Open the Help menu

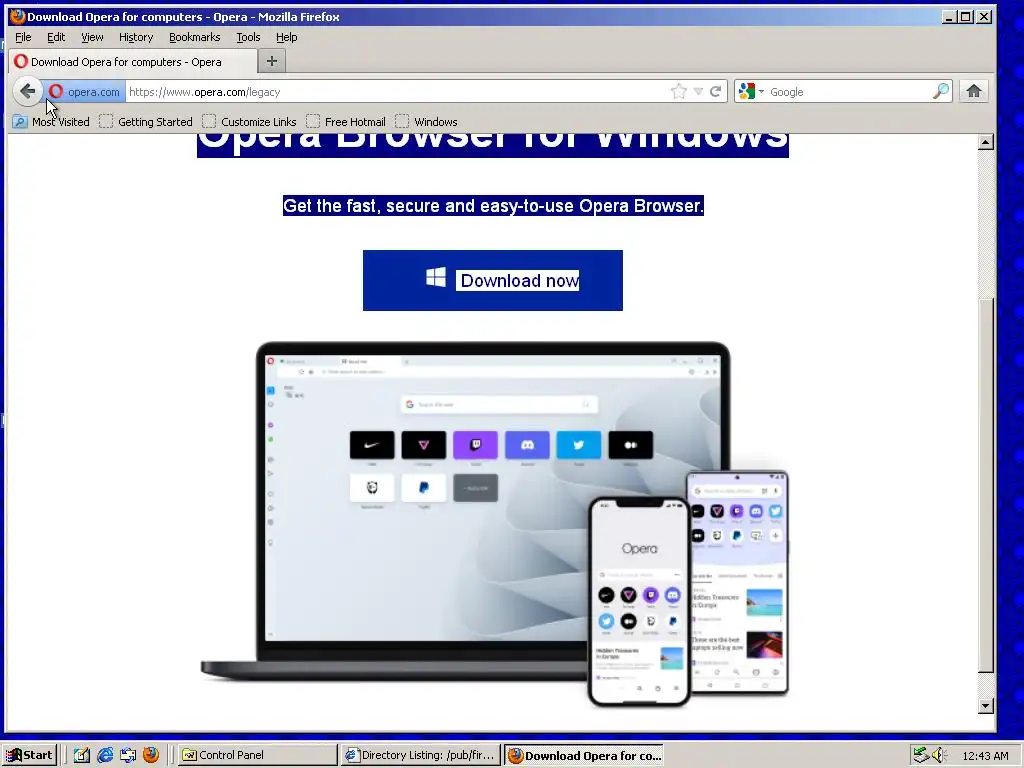286,37
